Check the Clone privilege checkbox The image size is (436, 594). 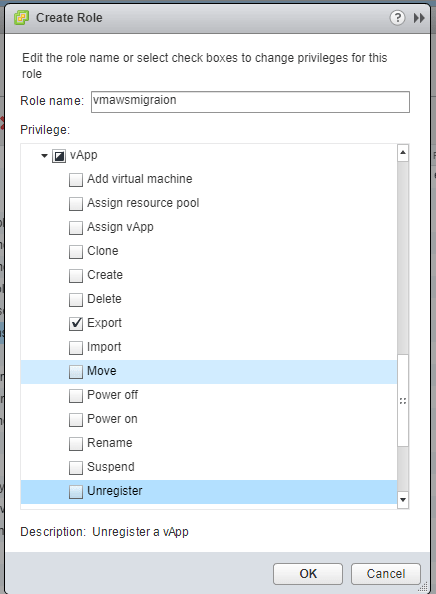click(76, 252)
